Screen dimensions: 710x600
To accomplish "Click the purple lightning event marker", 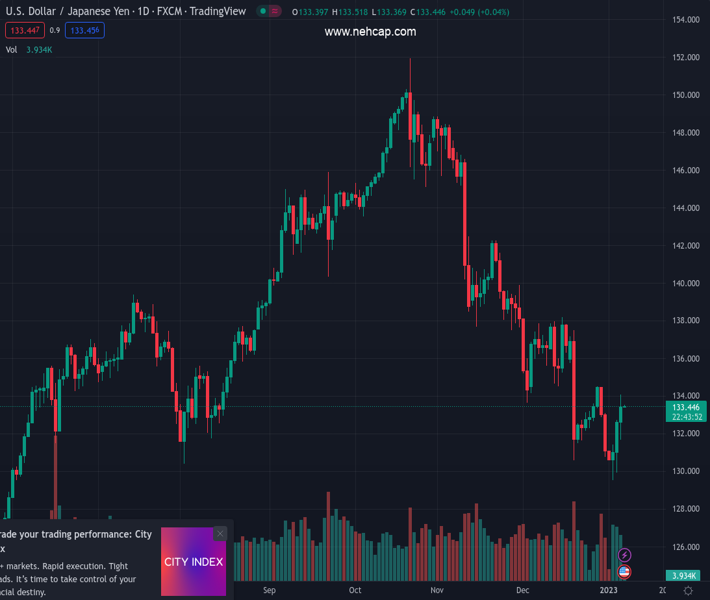I will pos(625,555).
